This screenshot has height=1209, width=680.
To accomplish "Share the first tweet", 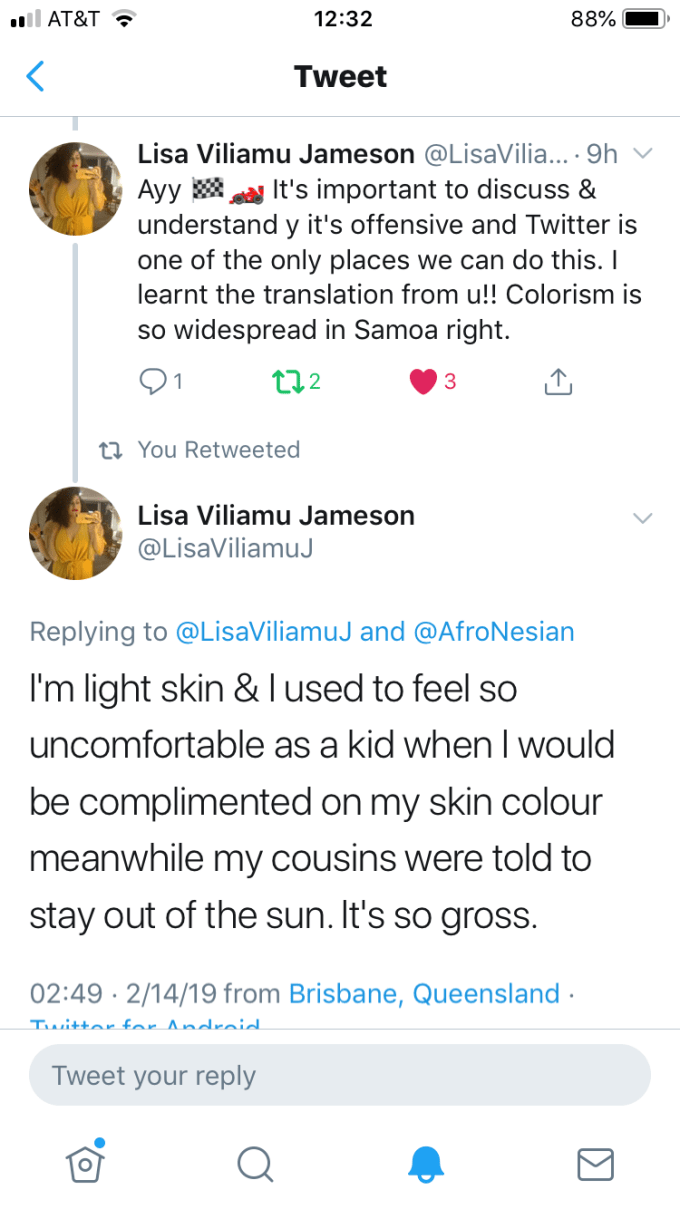I will pyautogui.click(x=557, y=381).
